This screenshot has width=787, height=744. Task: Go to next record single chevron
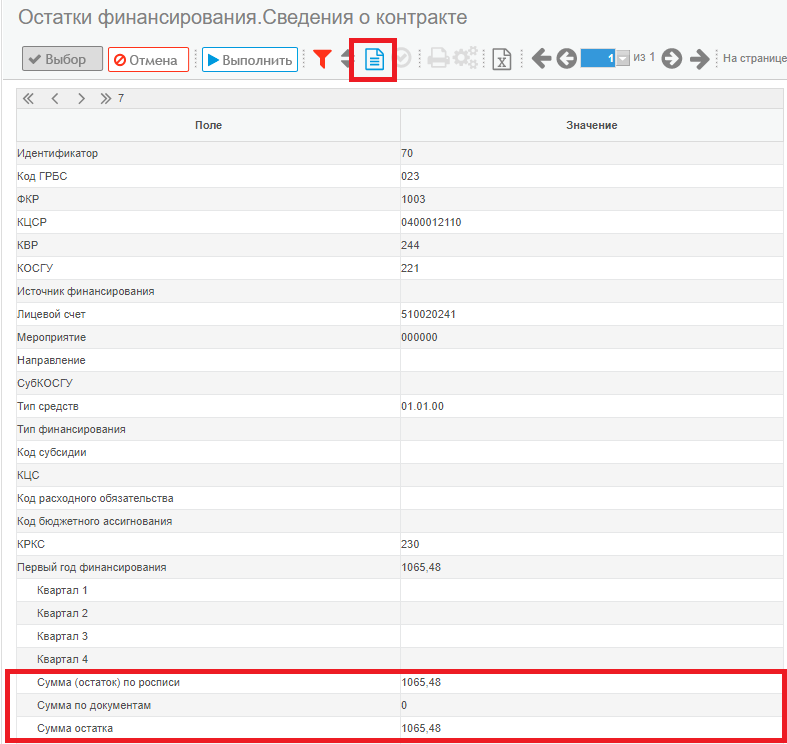point(81,98)
